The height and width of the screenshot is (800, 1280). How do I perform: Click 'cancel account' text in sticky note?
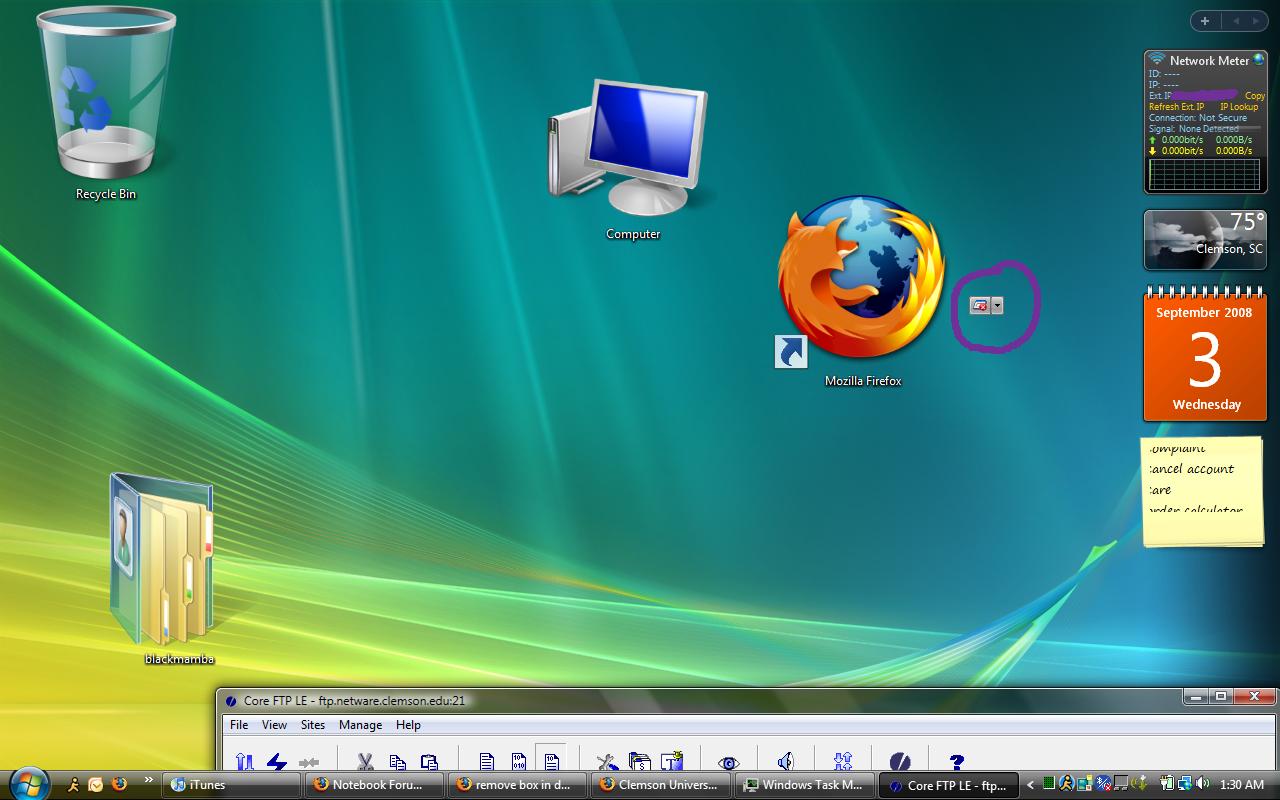1191,469
